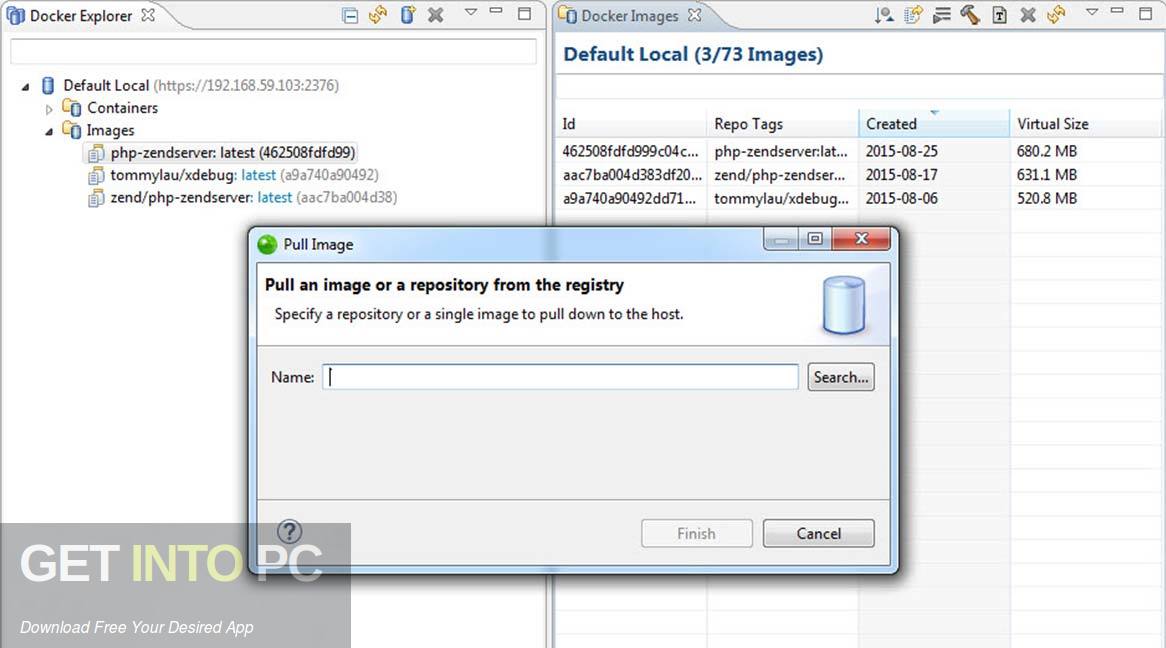Click Images folder icon
The height and width of the screenshot is (648, 1166).
click(x=71, y=130)
